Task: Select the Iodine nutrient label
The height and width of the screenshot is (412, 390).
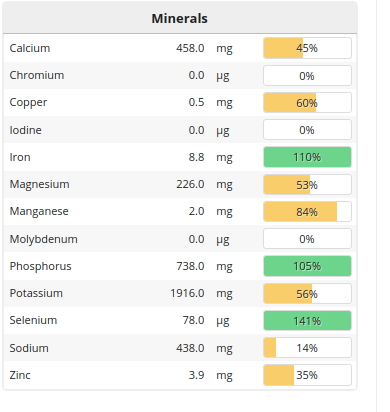Action: point(26,130)
